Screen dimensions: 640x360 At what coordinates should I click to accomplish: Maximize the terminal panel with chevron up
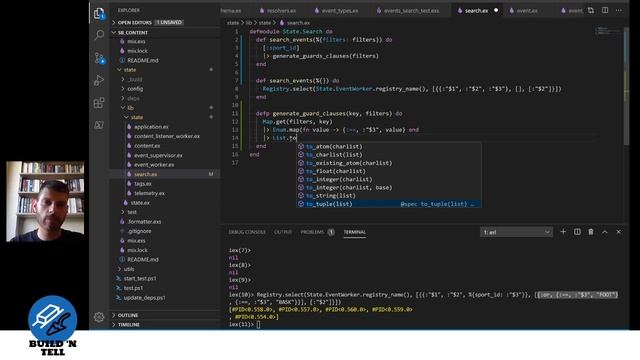[605, 232]
